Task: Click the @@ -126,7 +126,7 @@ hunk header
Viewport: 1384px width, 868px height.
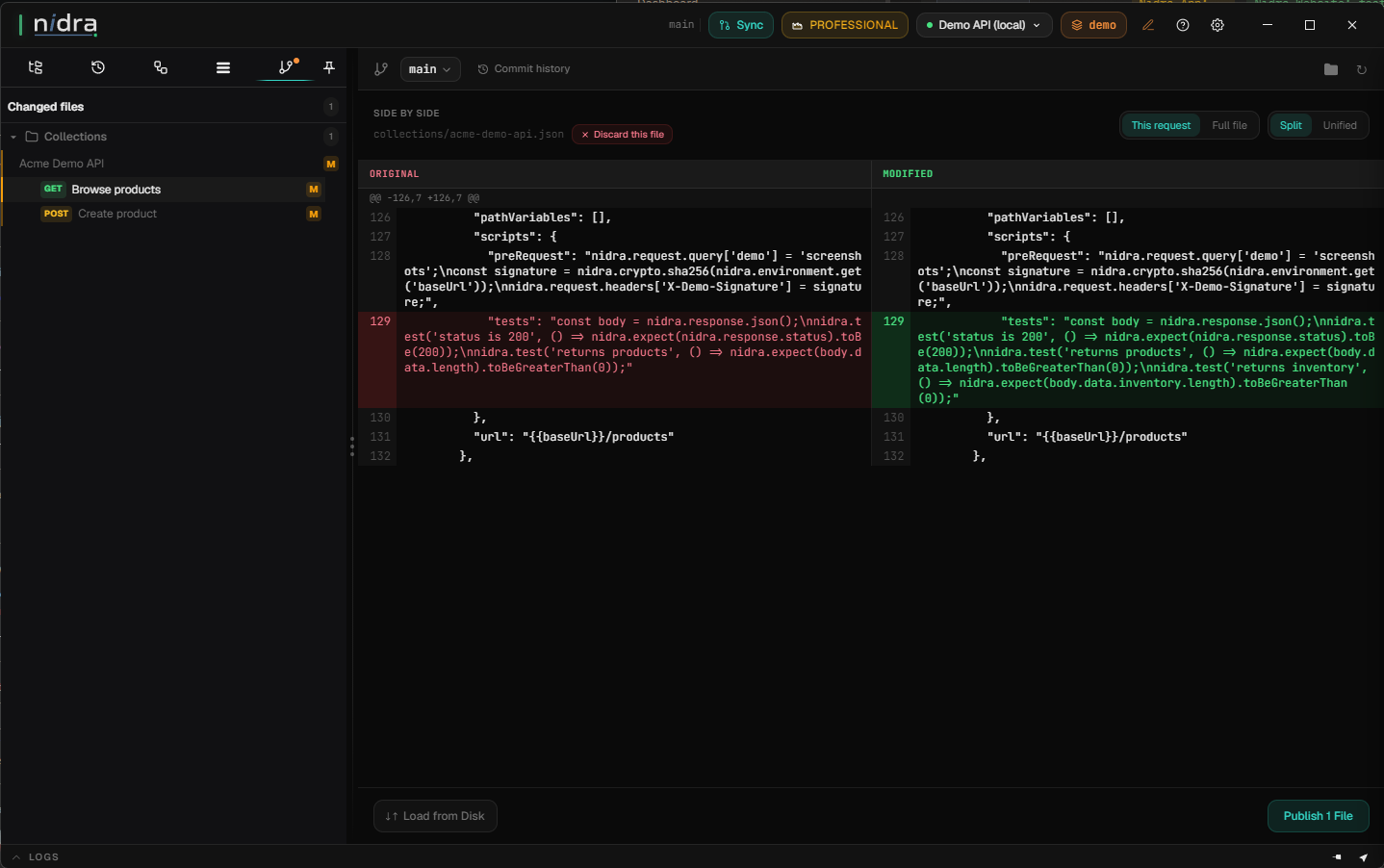Action: click(424, 198)
